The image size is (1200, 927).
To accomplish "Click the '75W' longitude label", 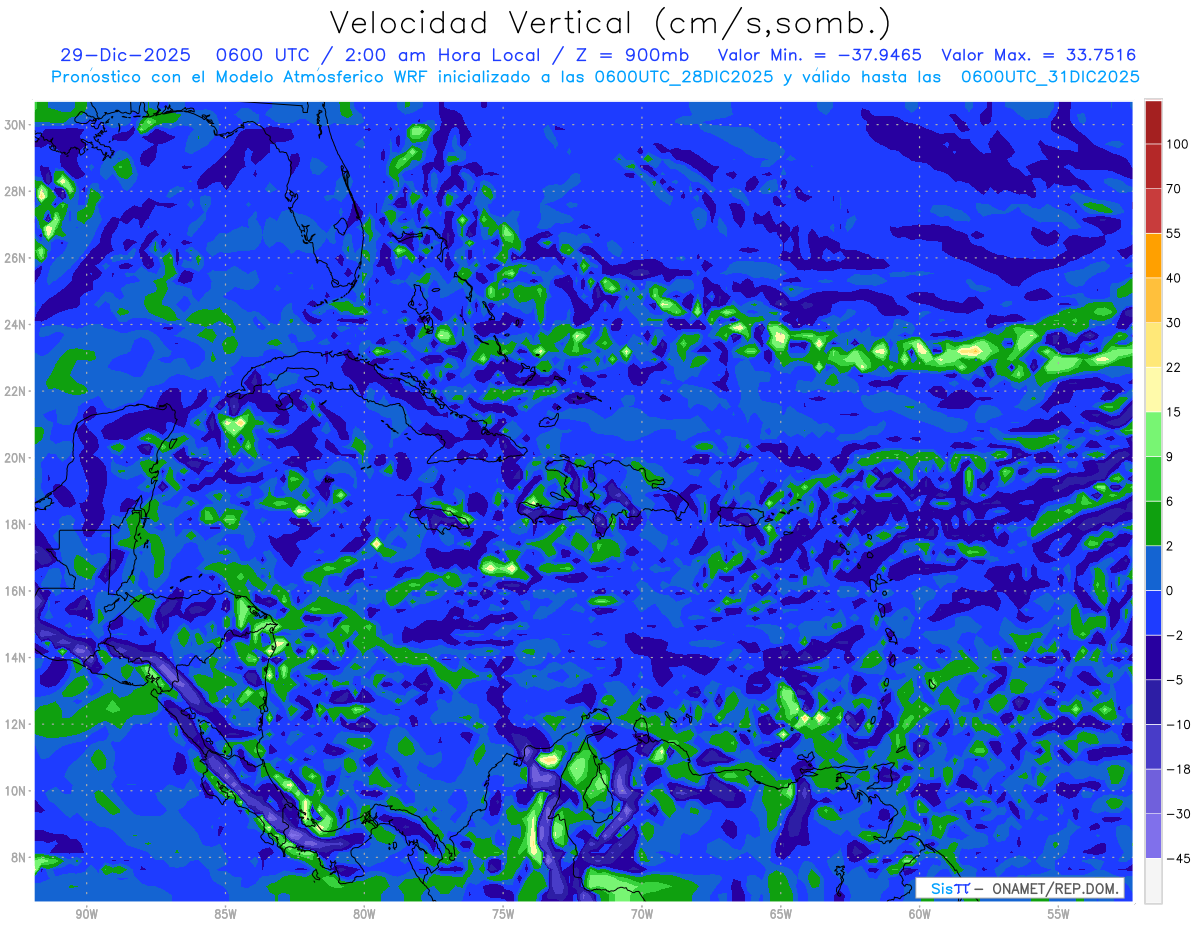I will coord(503,914).
